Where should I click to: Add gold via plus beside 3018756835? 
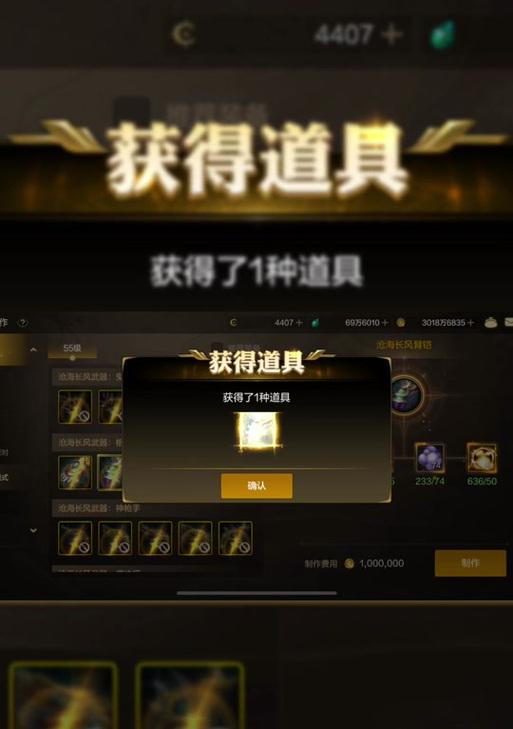(470, 322)
